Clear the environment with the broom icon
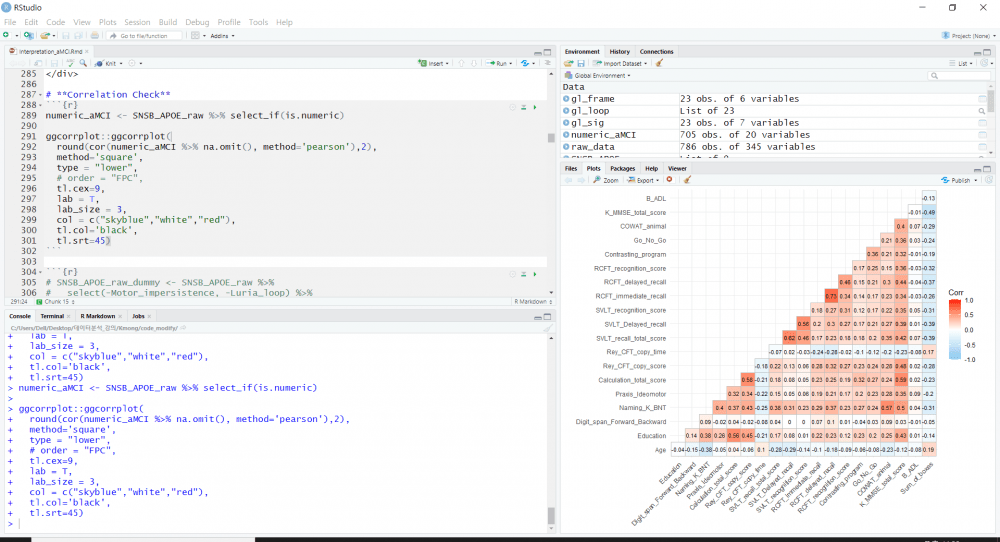The width and height of the screenshot is (1000, 542). 660,63
